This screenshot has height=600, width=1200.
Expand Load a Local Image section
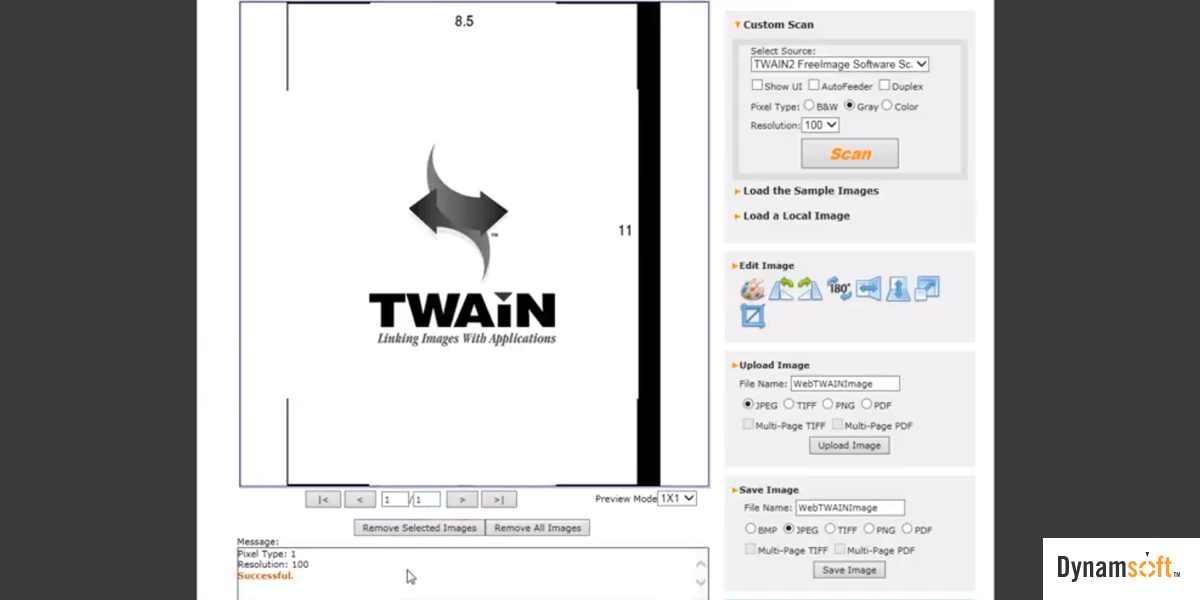(x=796, y=216)
